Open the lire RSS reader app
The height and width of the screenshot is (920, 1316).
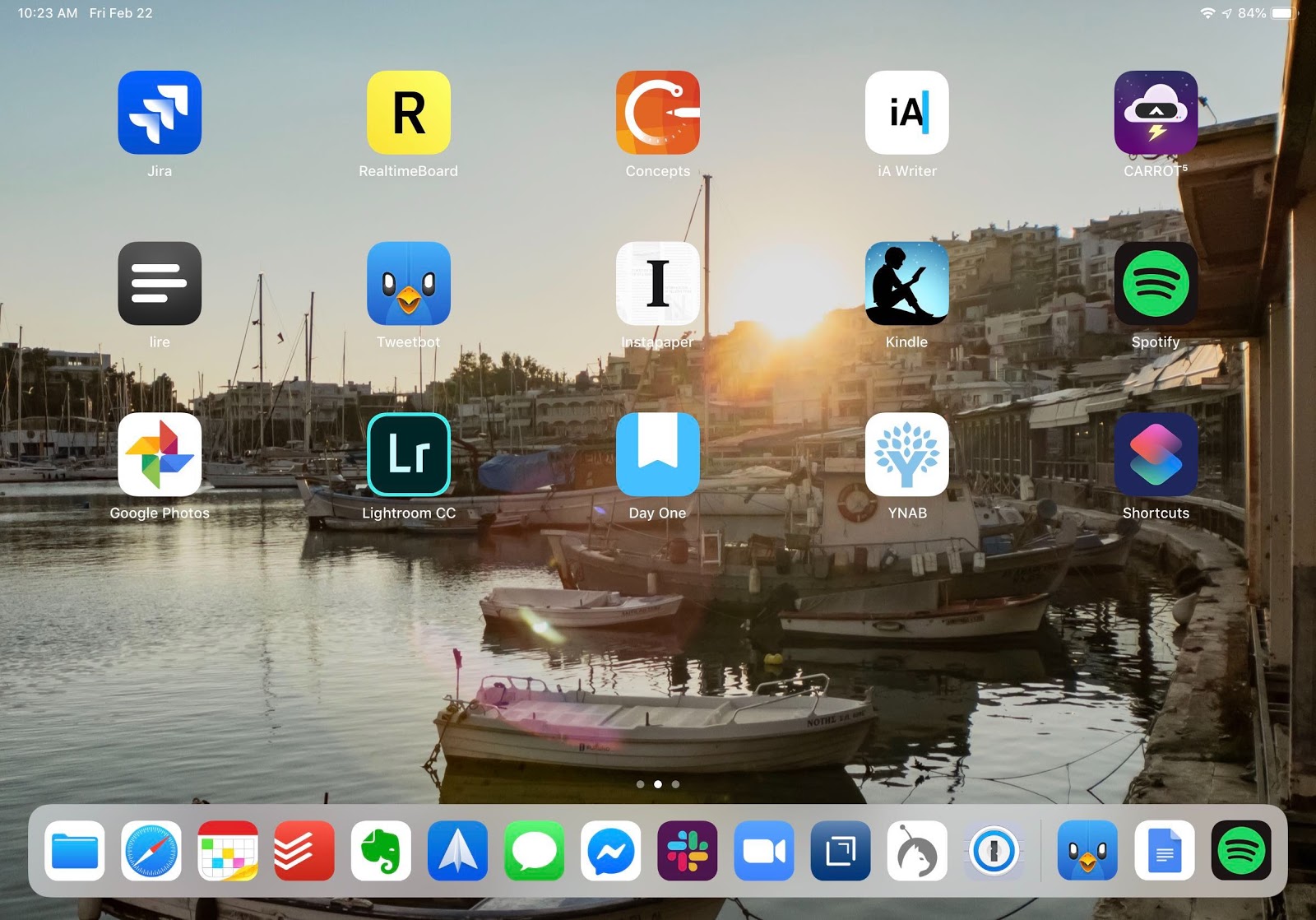click(160, 283)
